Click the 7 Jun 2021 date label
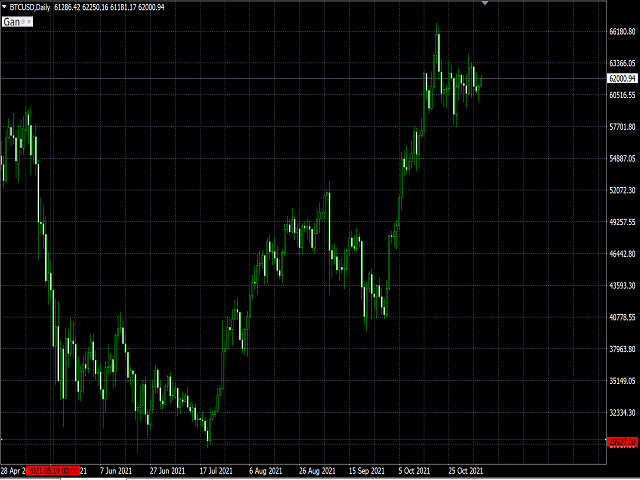This screenshot has width=640, height=480. [x=116, y=471]
